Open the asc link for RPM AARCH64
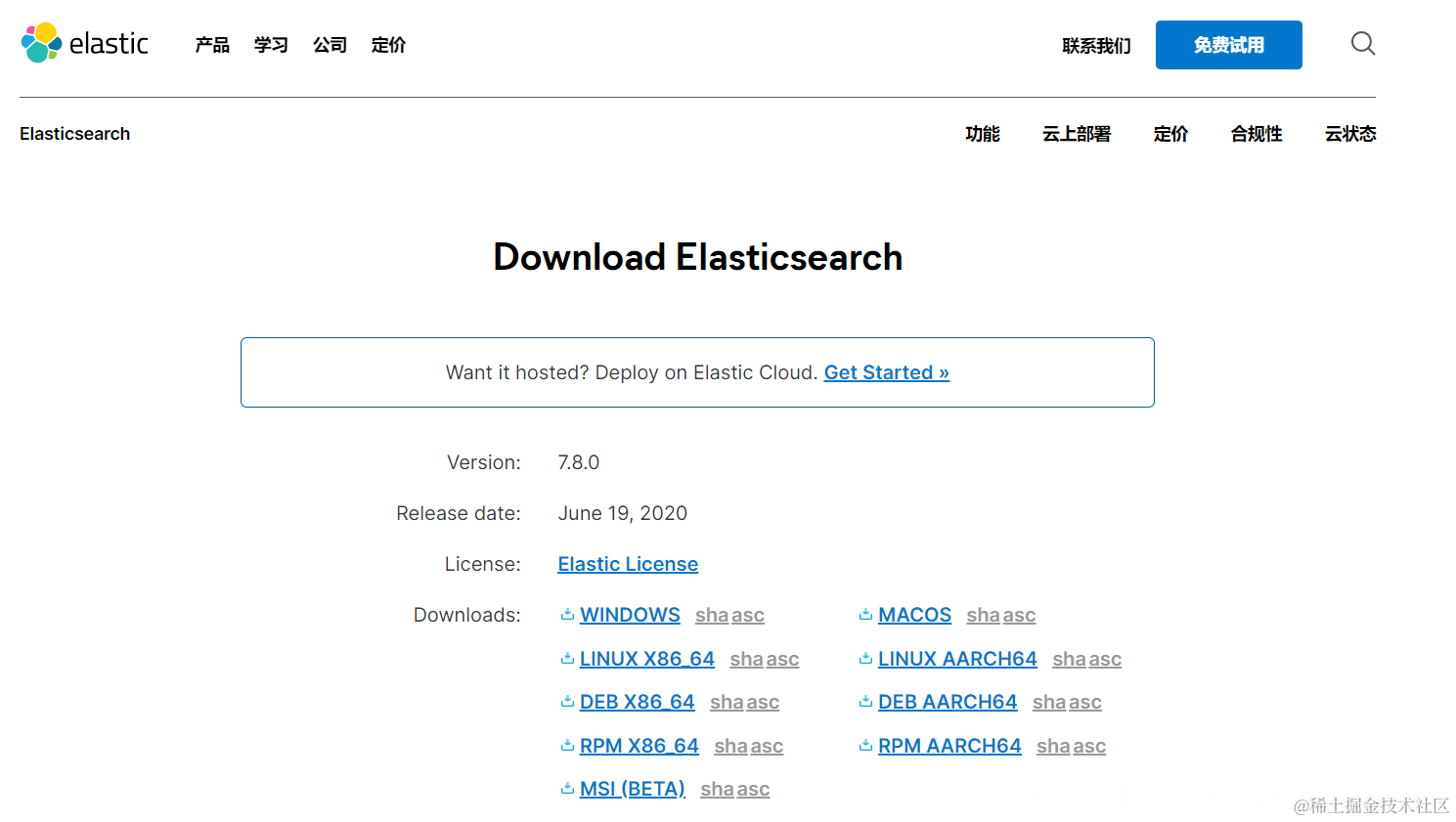 click(x=1089, y=746)
